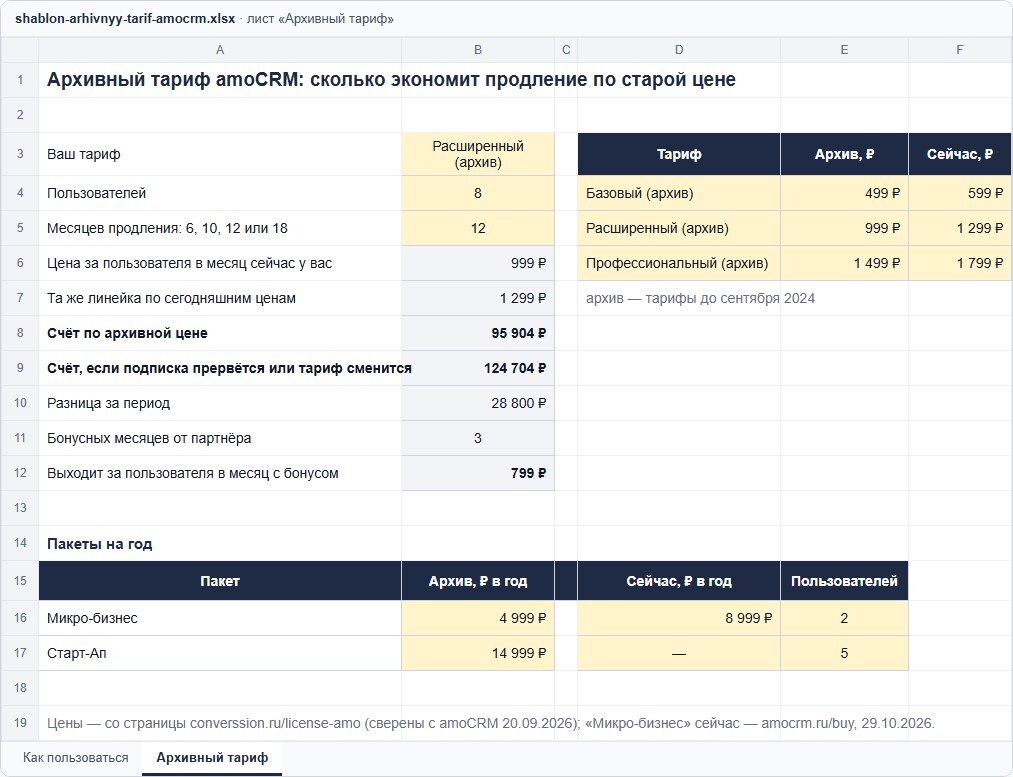
Task: Click the «Пользователей» header in row 15
Action: 844,581
